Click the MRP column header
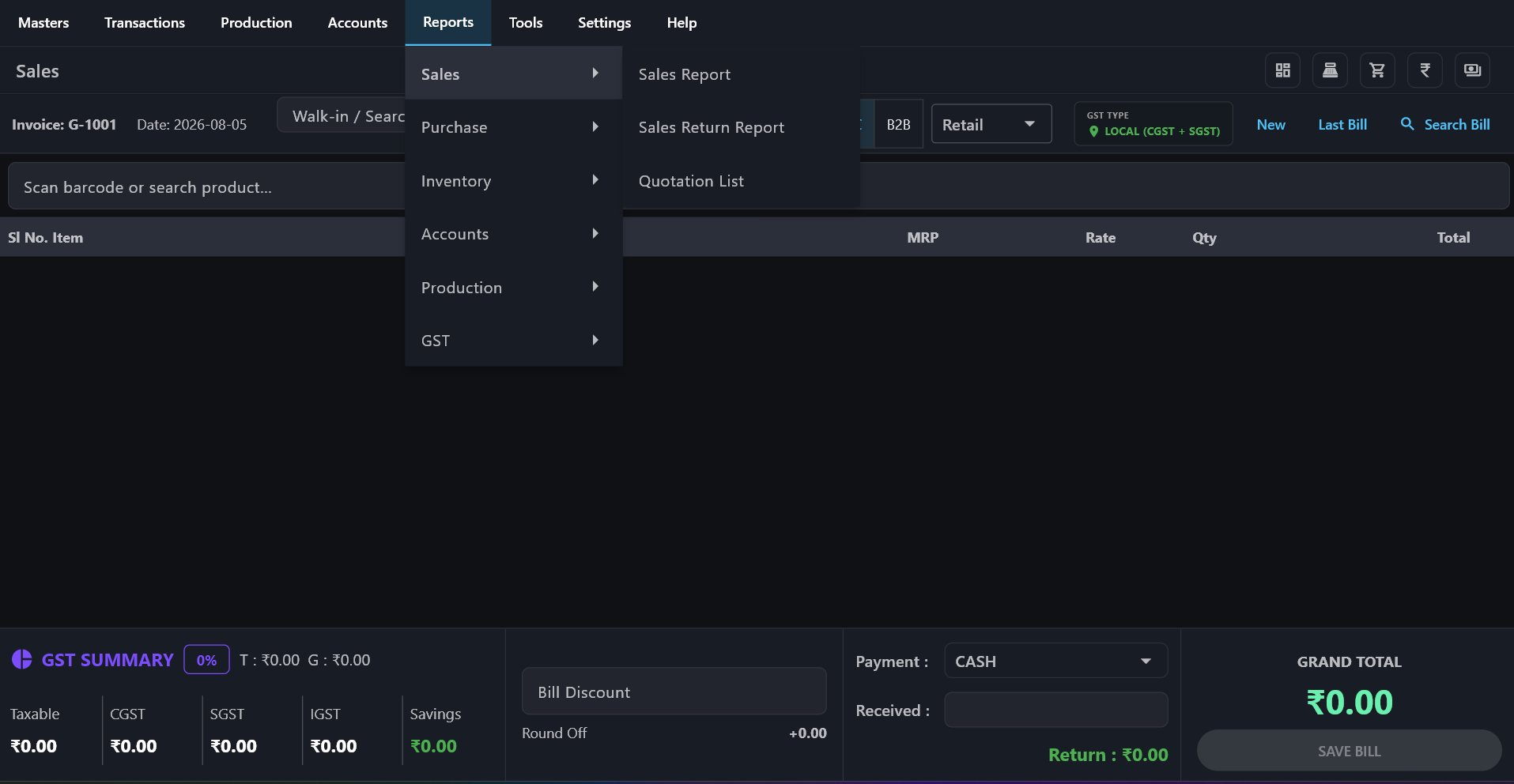This screenshot has width=1514, height=784. pyautogui.click(x=923, y=237)
